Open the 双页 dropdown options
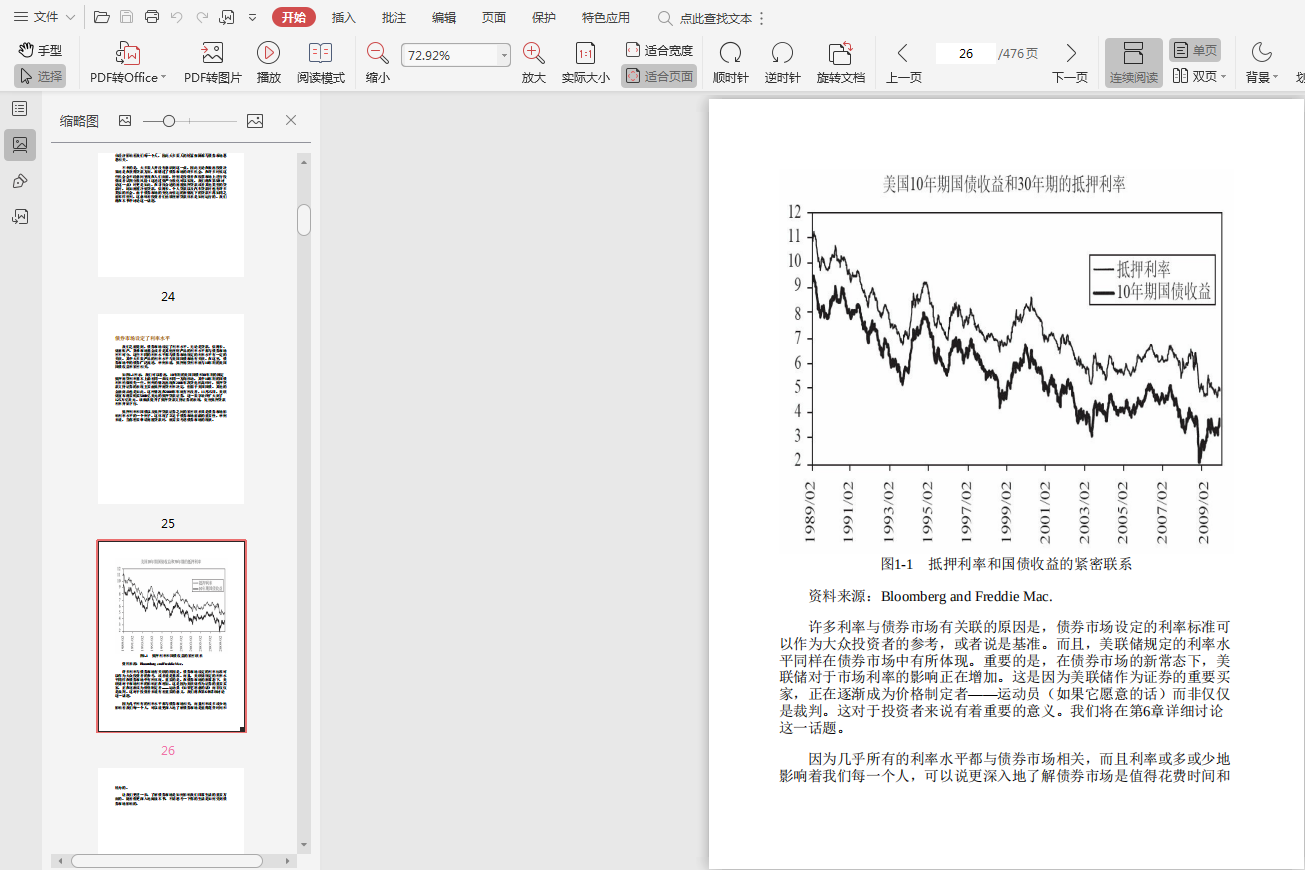The height and width of the screenshot is (870, 1305). tap(1200, 76)
